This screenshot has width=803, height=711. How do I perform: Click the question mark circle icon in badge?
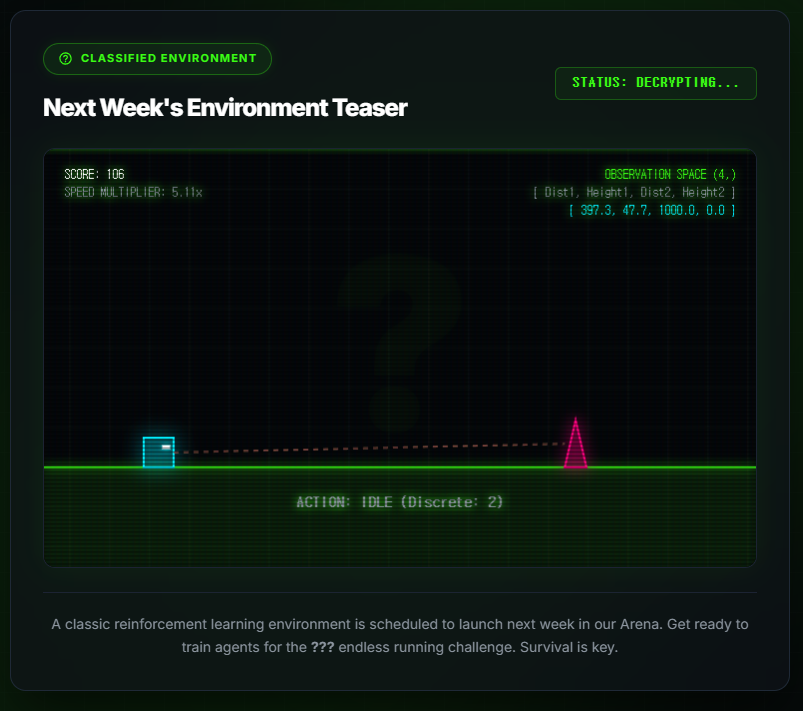pos(66,58)
